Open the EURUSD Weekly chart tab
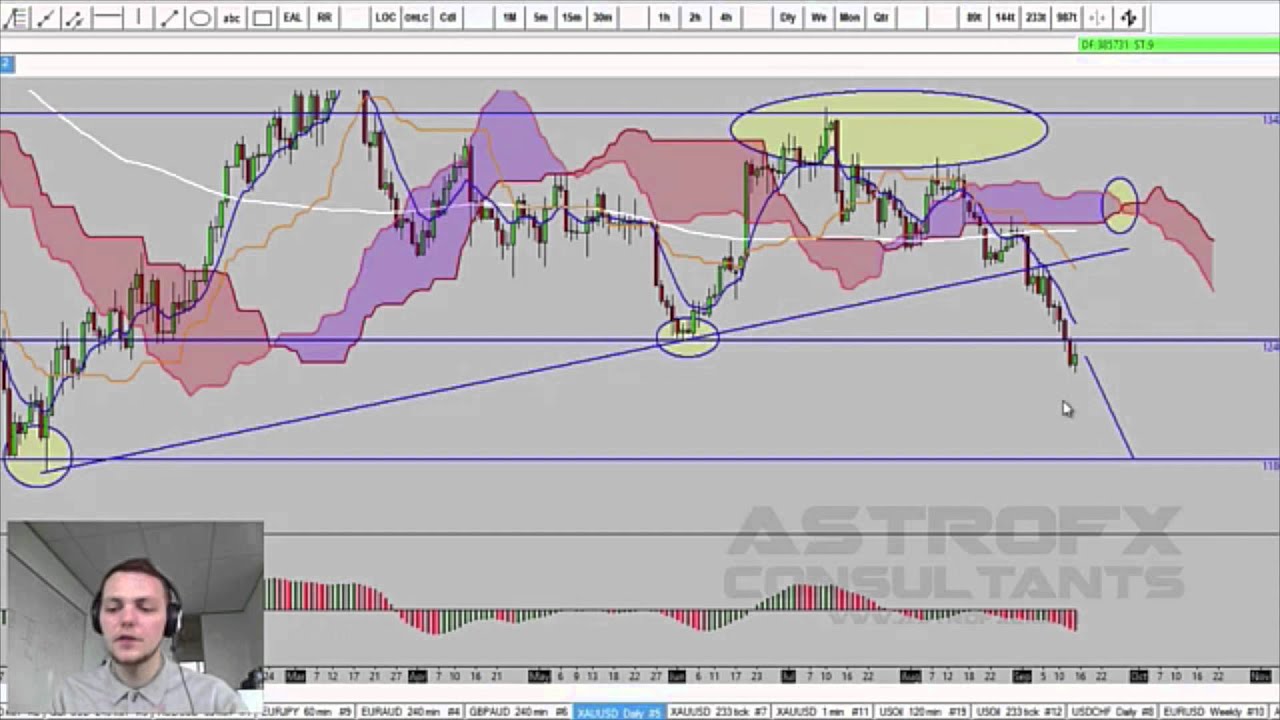The image size is (1280, 720). click(1213, 711)
